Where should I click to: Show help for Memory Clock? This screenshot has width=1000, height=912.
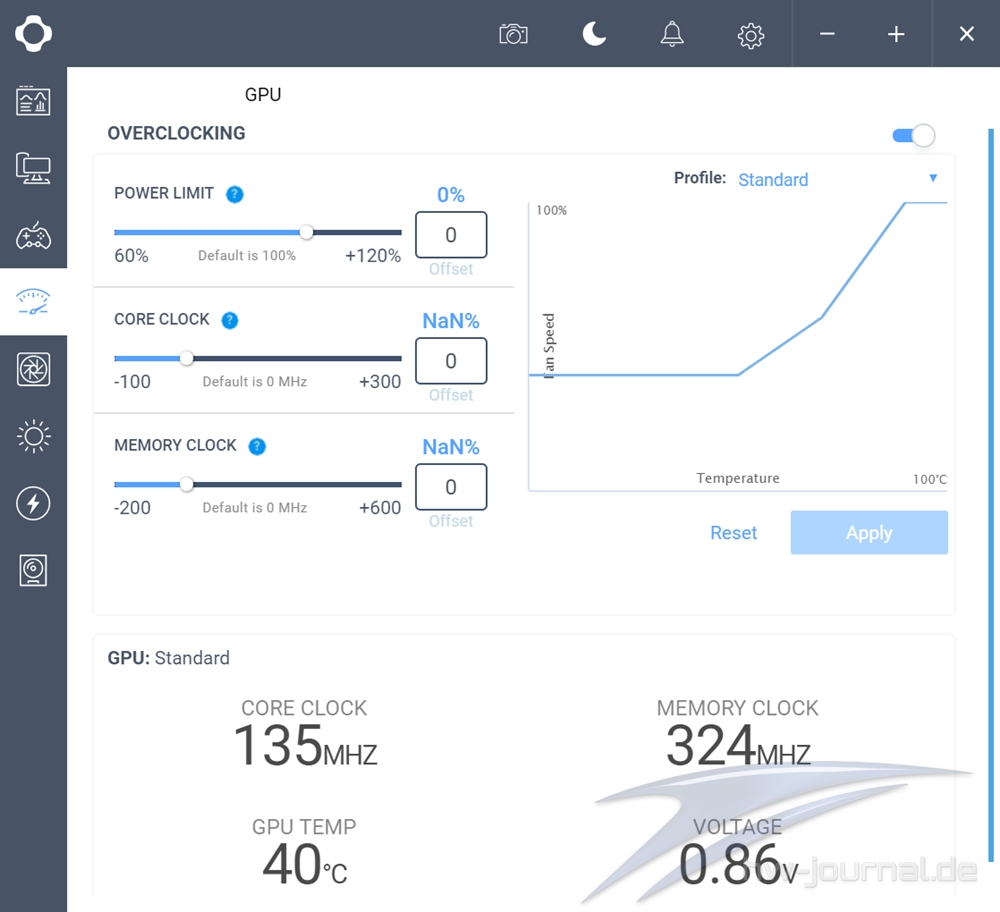point(257,446)
